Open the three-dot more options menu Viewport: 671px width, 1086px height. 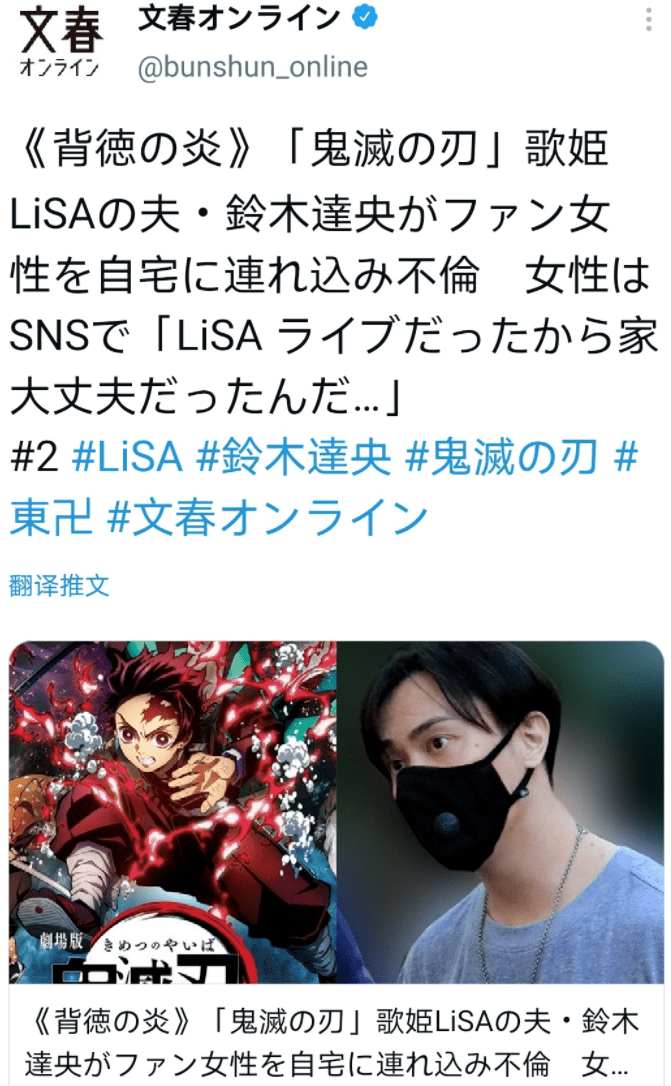(x=648, y=20)
